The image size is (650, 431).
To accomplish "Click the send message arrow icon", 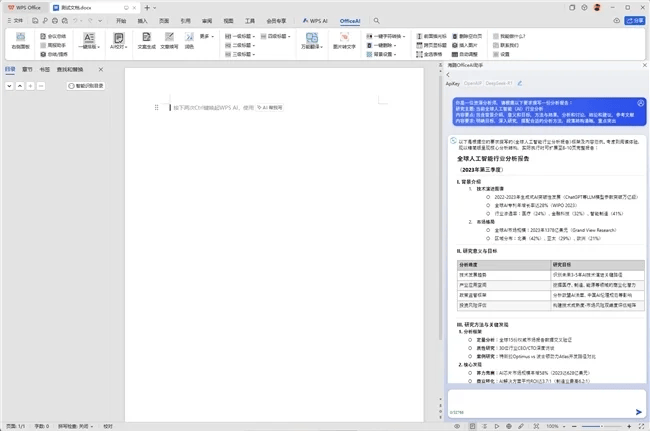I will pyautogui.click(x=638, y=412).
